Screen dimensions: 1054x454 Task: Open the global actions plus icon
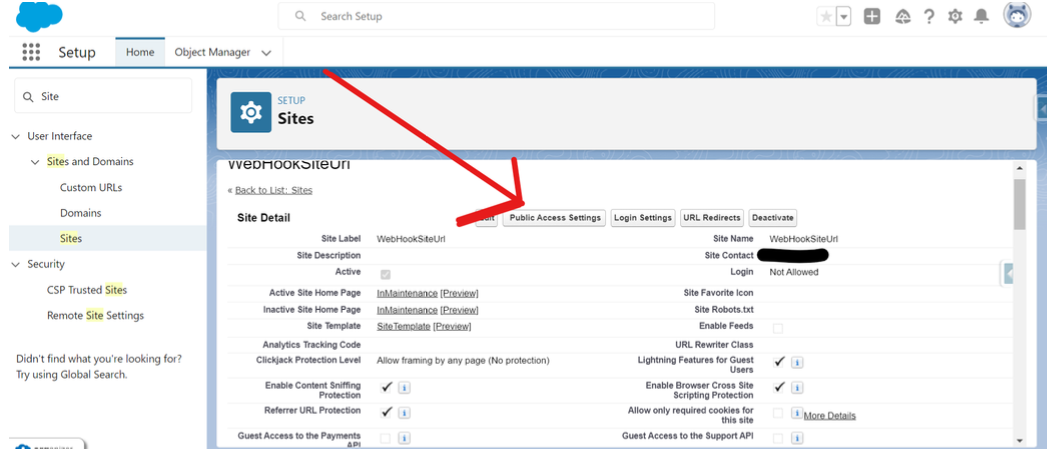point(872,17)
